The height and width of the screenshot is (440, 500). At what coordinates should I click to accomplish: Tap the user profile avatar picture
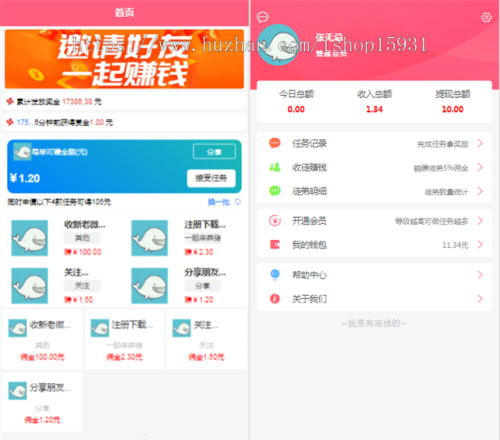278,45
